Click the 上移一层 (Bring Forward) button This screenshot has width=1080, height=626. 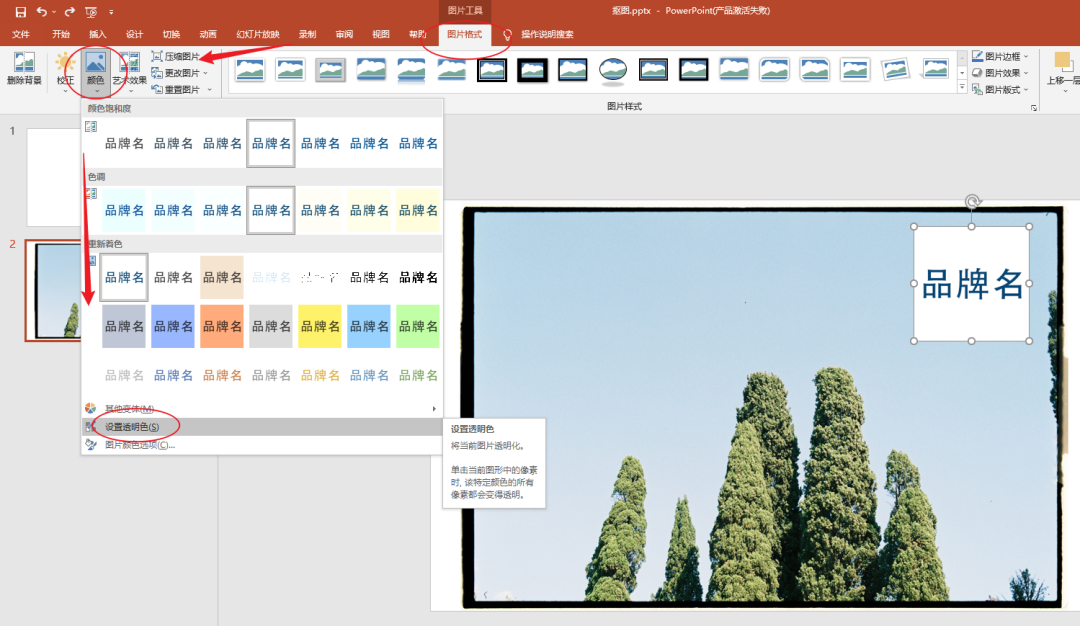click(x=1063, y=70)
